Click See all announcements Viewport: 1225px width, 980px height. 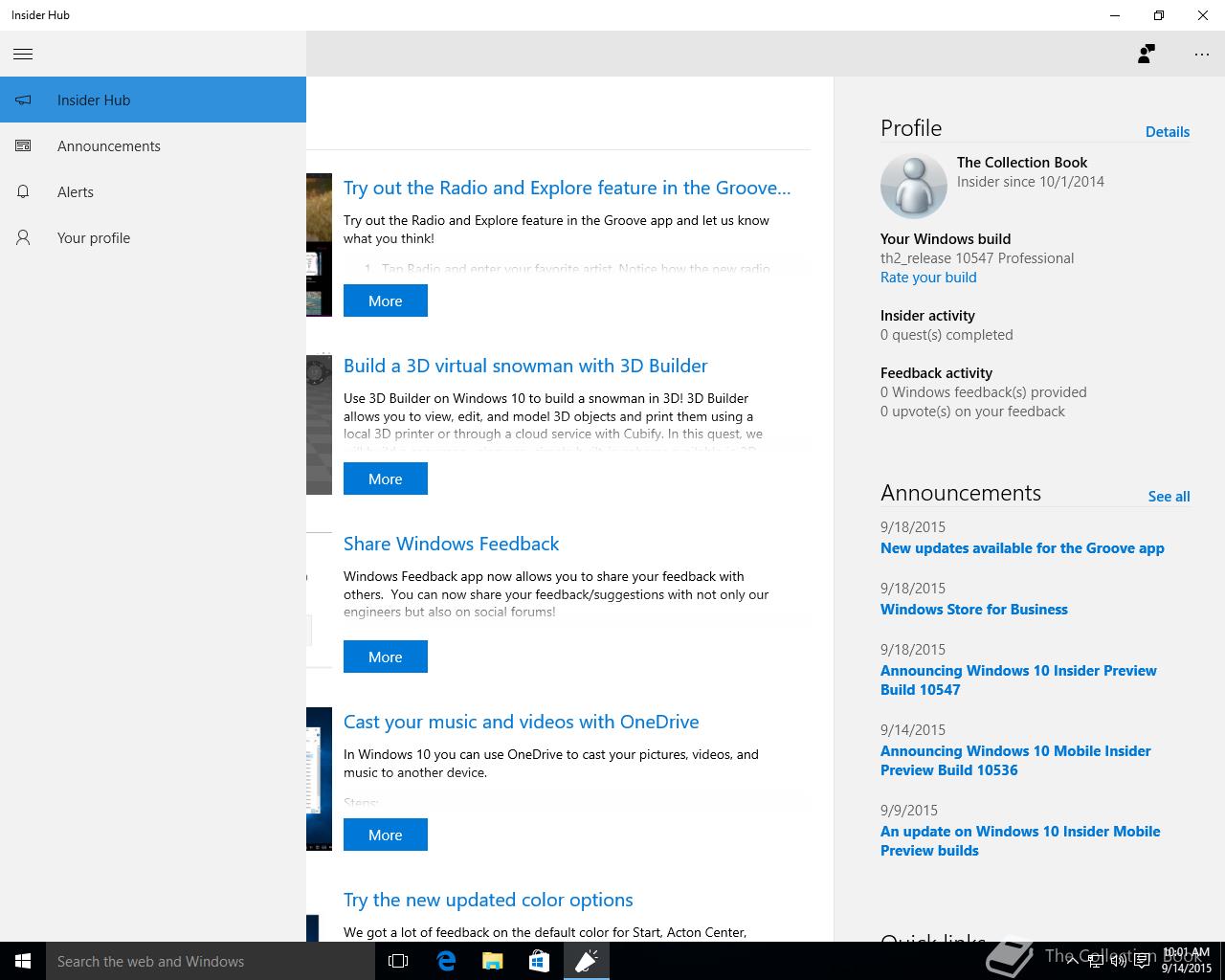(x=1169, y=497)
